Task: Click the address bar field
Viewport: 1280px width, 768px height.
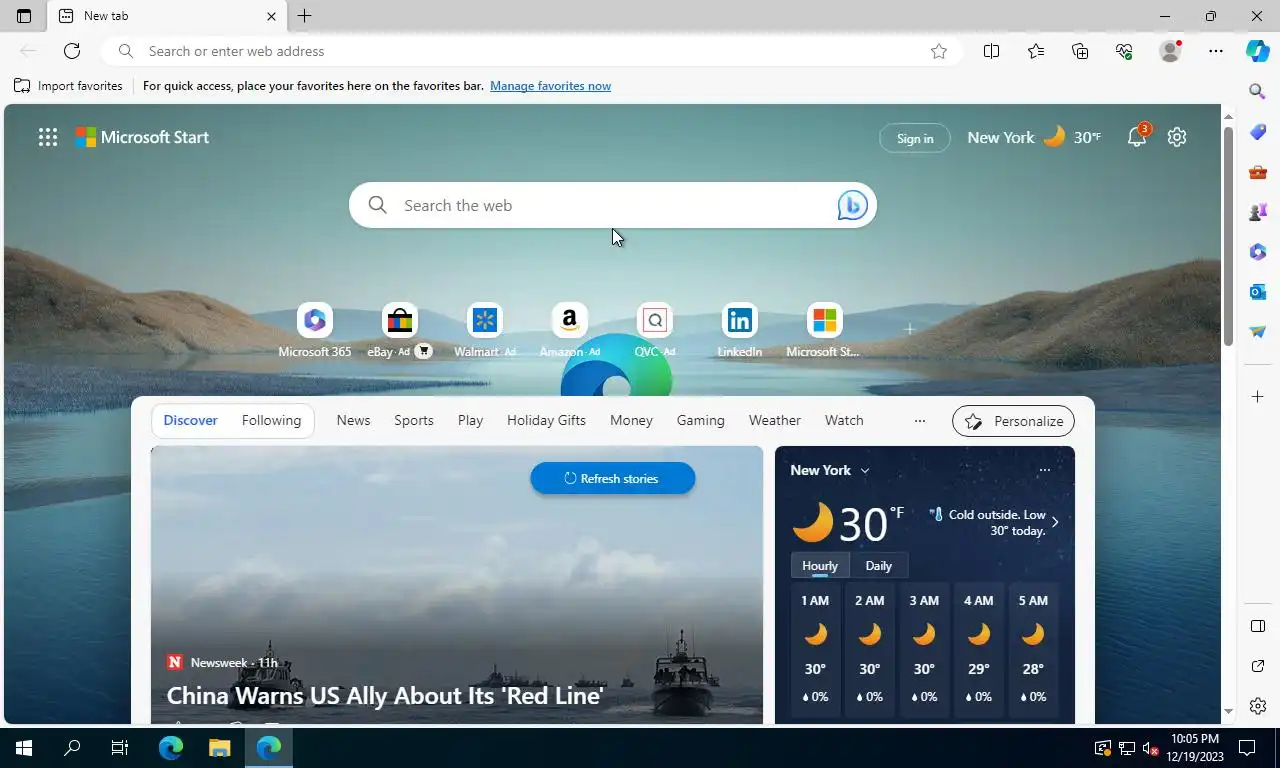Action: (530, 51)
